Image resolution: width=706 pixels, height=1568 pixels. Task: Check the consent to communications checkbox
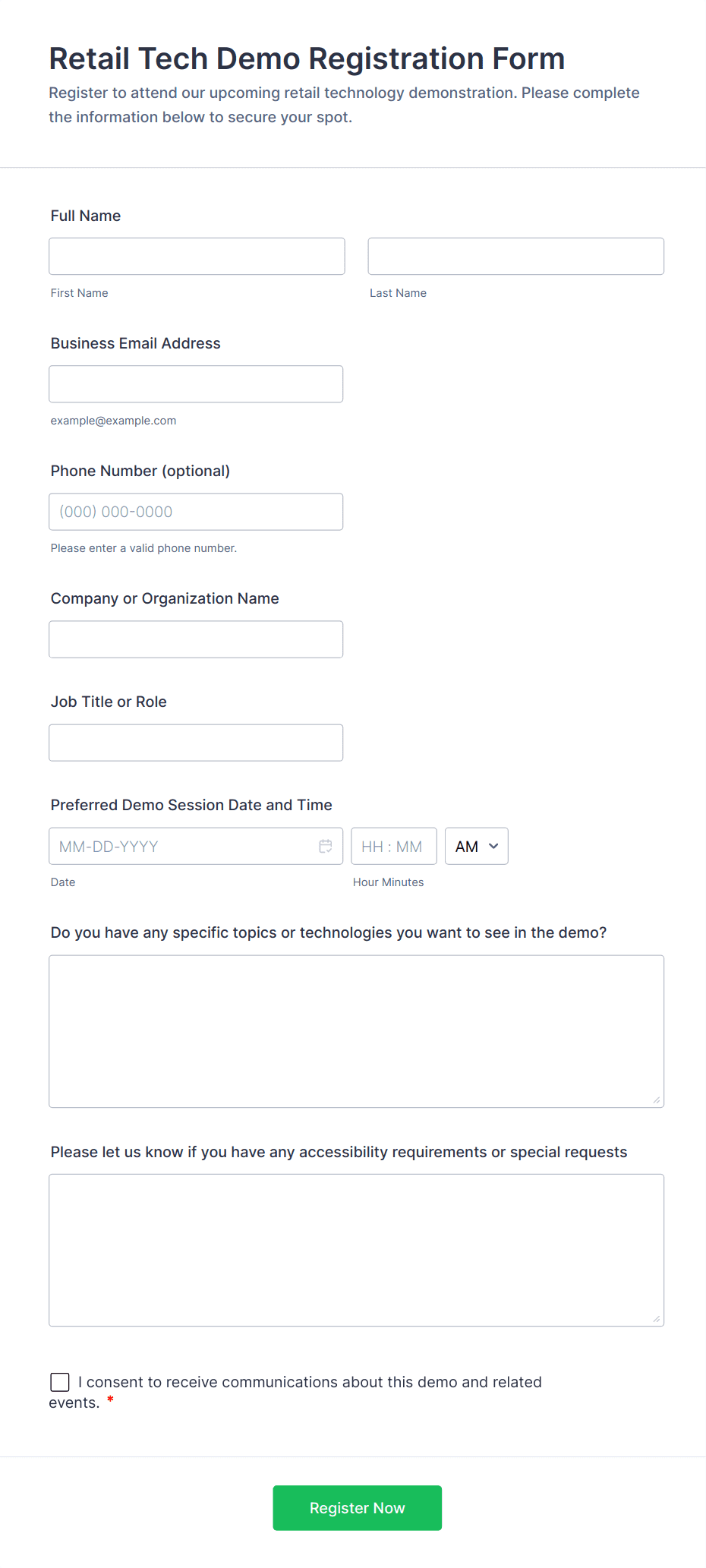tap(59, 1382)
